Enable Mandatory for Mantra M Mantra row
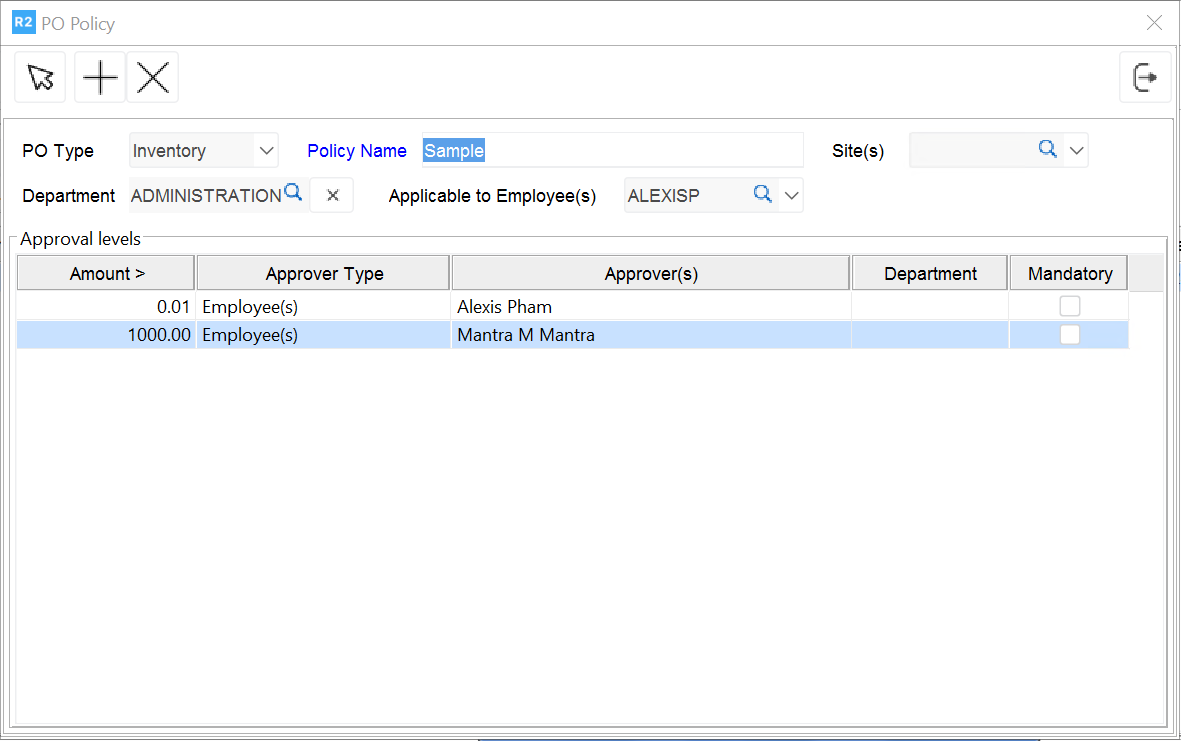 (1069, 335)
